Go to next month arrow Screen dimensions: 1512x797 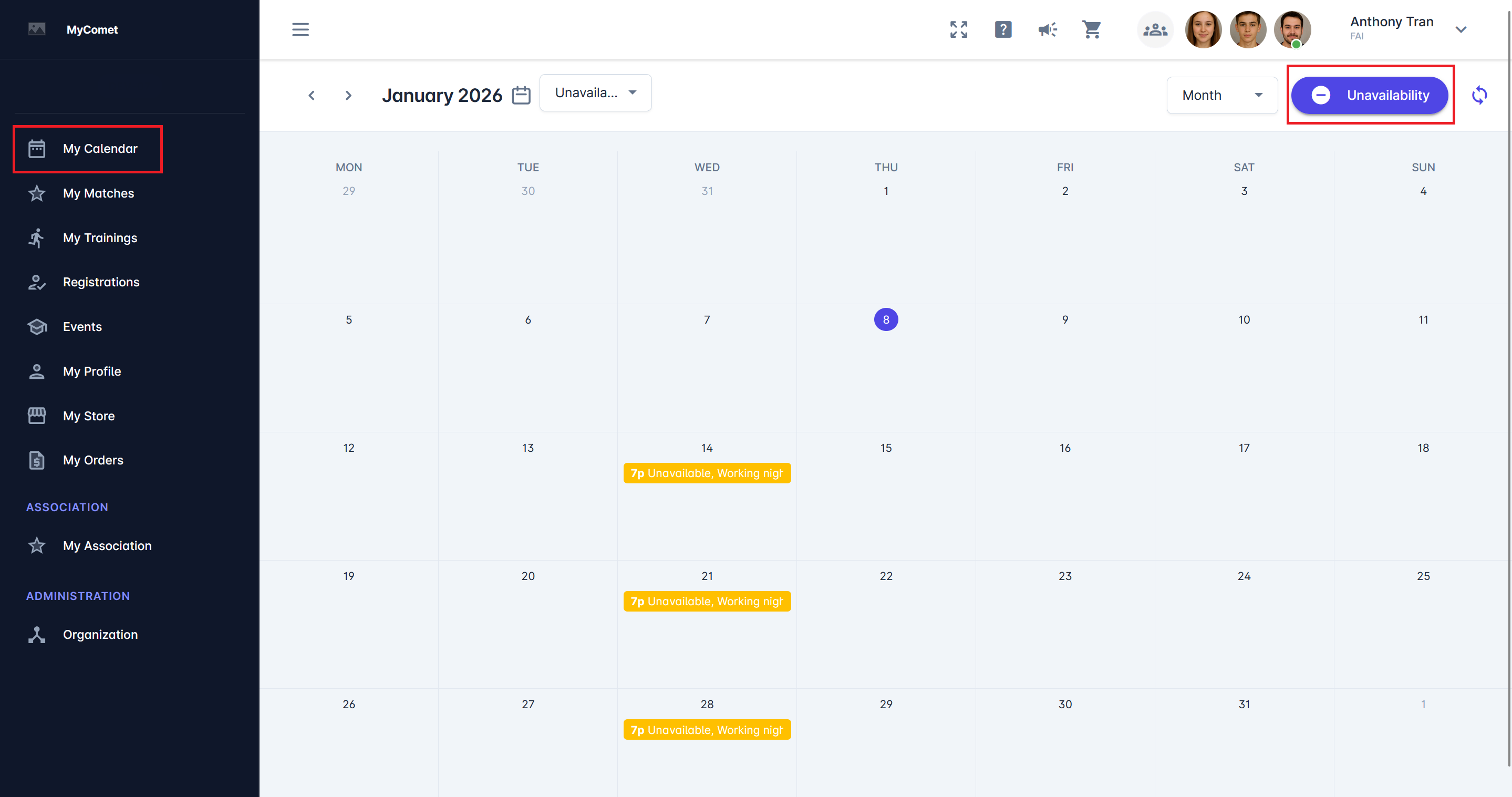pyautogui.click(x=348, y=95)
